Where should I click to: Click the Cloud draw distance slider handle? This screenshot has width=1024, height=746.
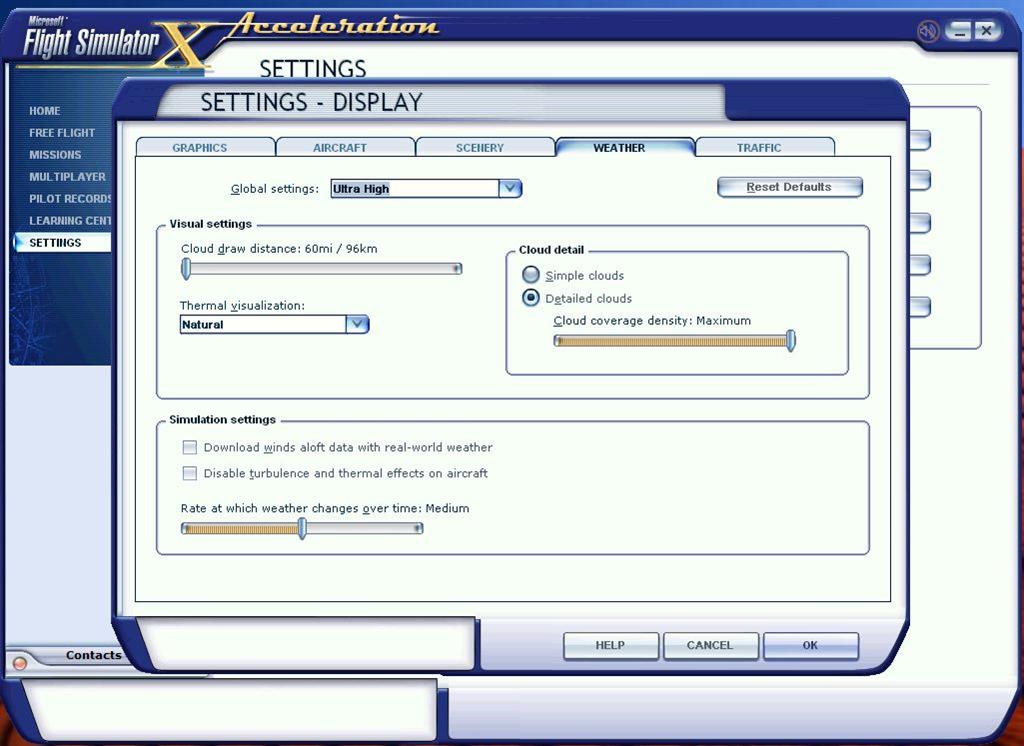click(x=186, y=268)
